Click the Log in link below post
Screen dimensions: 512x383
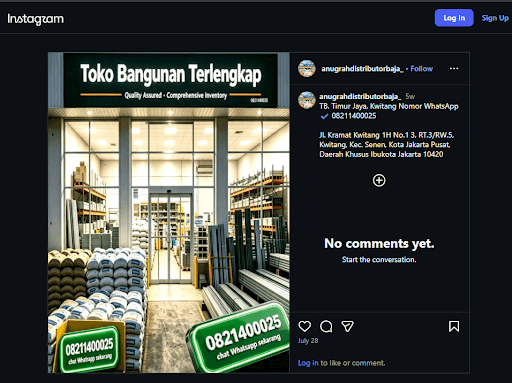(x=308, y=363)
